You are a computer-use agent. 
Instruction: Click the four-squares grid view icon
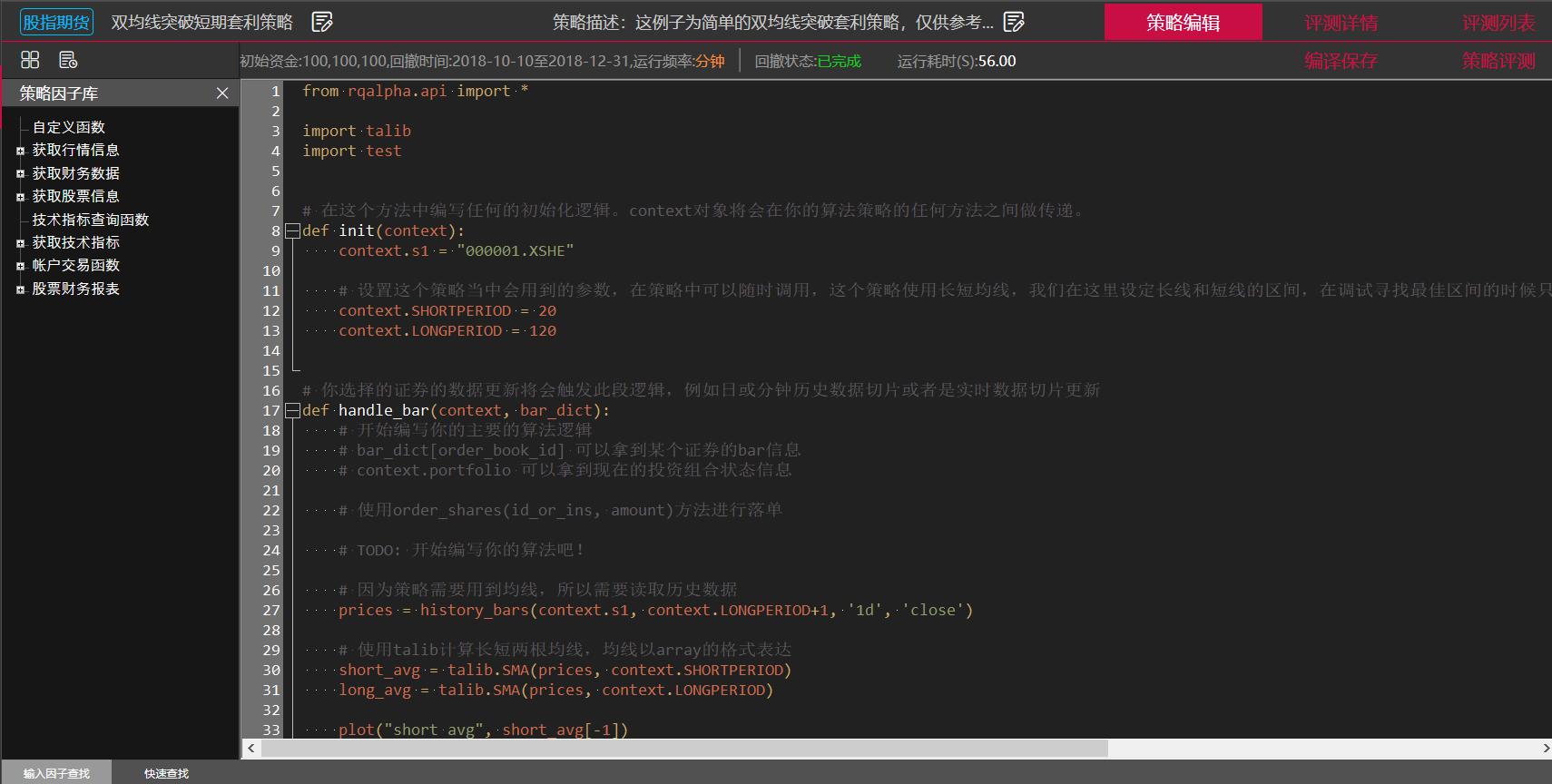[30, 60]
